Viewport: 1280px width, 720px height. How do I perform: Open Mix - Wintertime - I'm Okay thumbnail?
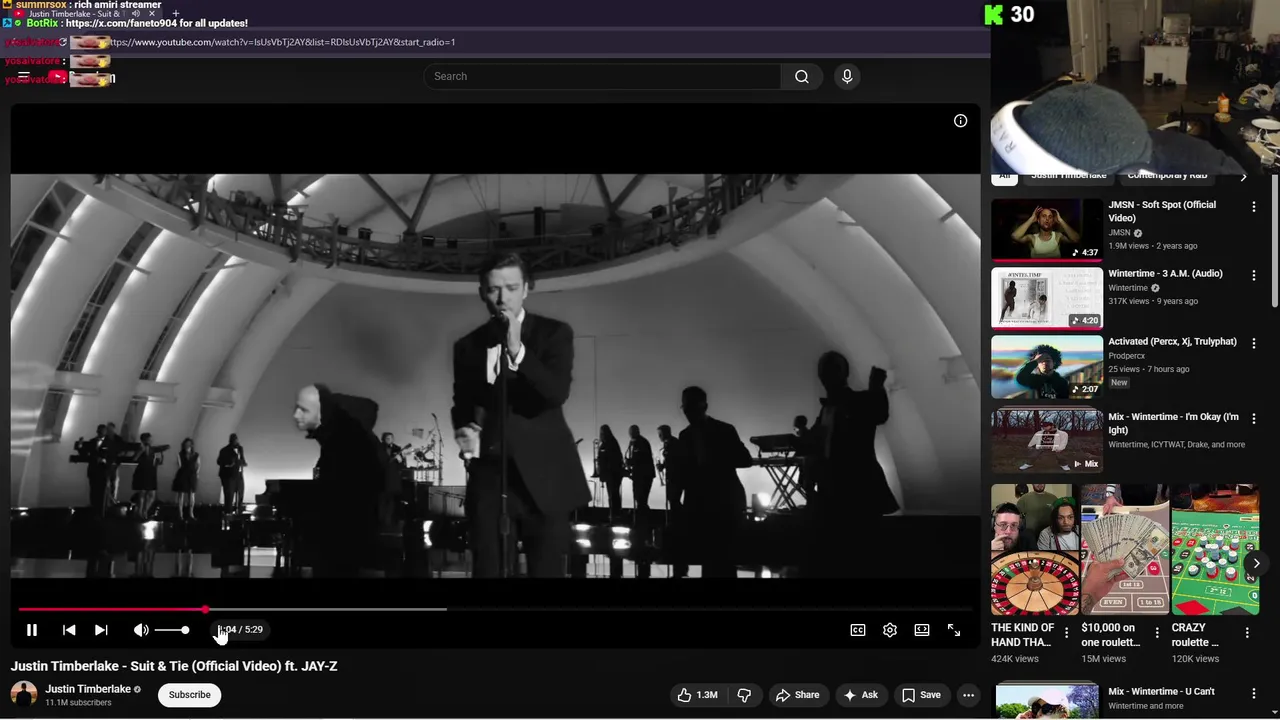[x=1047, y=440]
